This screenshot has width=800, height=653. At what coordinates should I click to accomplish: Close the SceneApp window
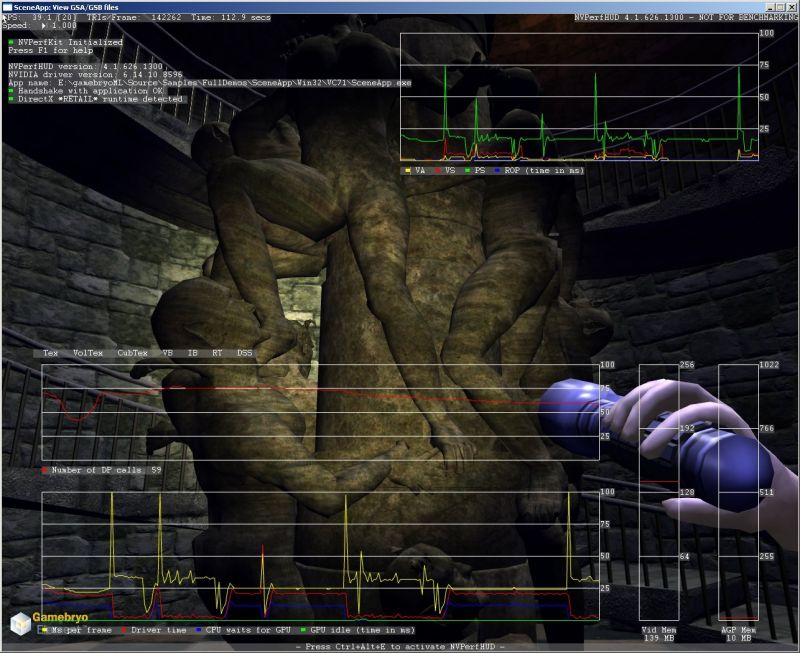(790, 7)
